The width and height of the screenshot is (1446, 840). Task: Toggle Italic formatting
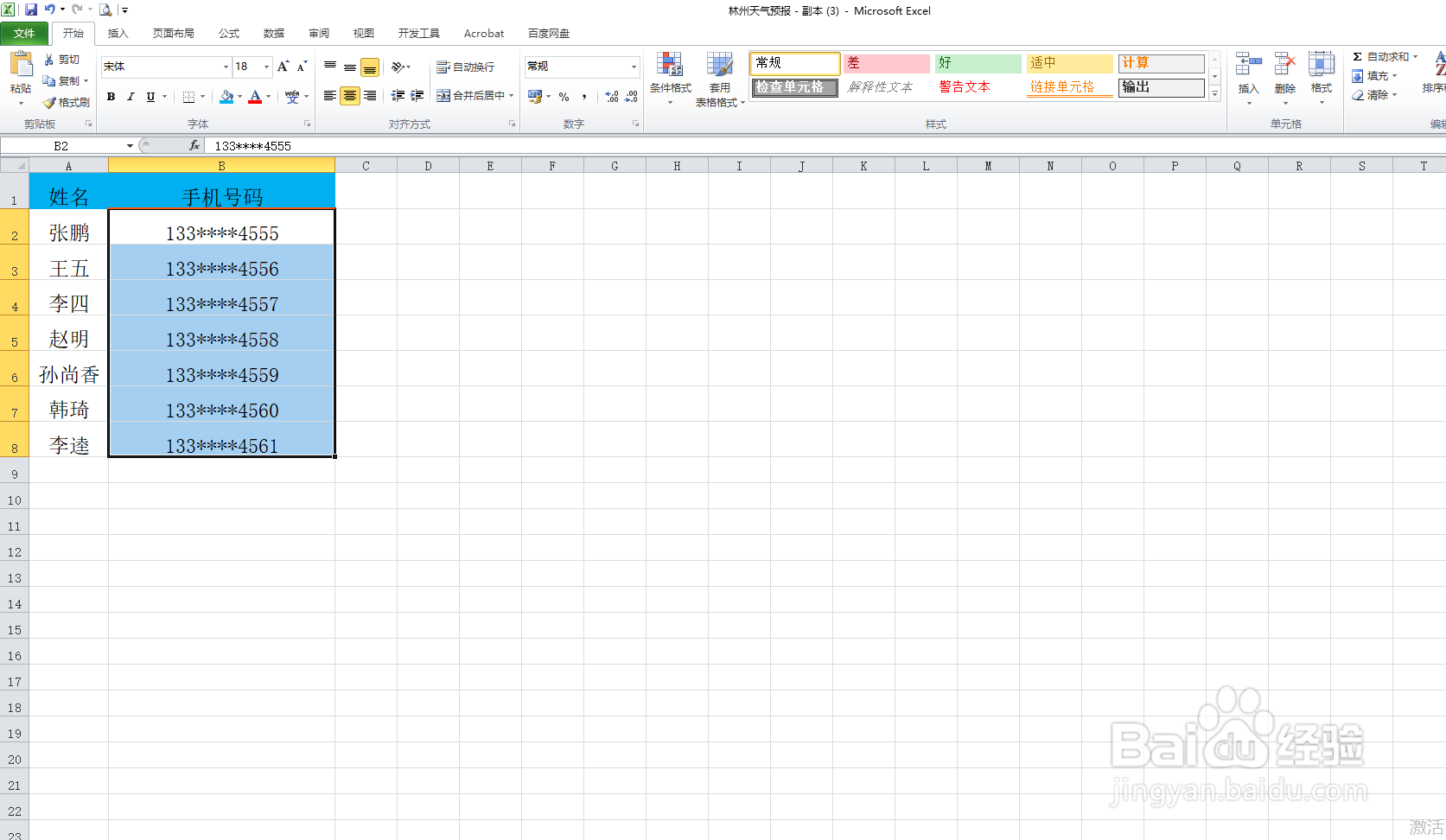coord(131,97)
